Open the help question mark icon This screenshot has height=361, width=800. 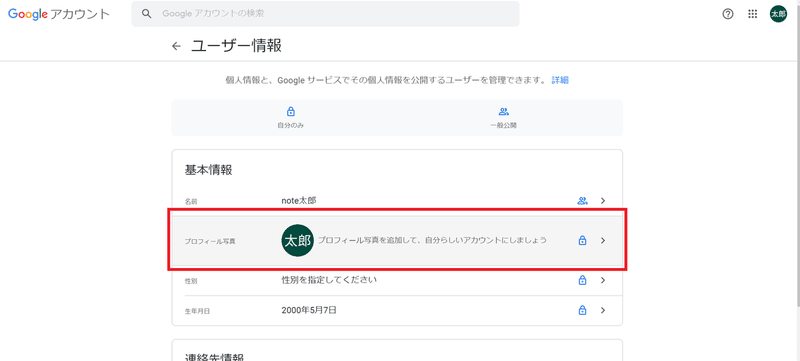728,14
